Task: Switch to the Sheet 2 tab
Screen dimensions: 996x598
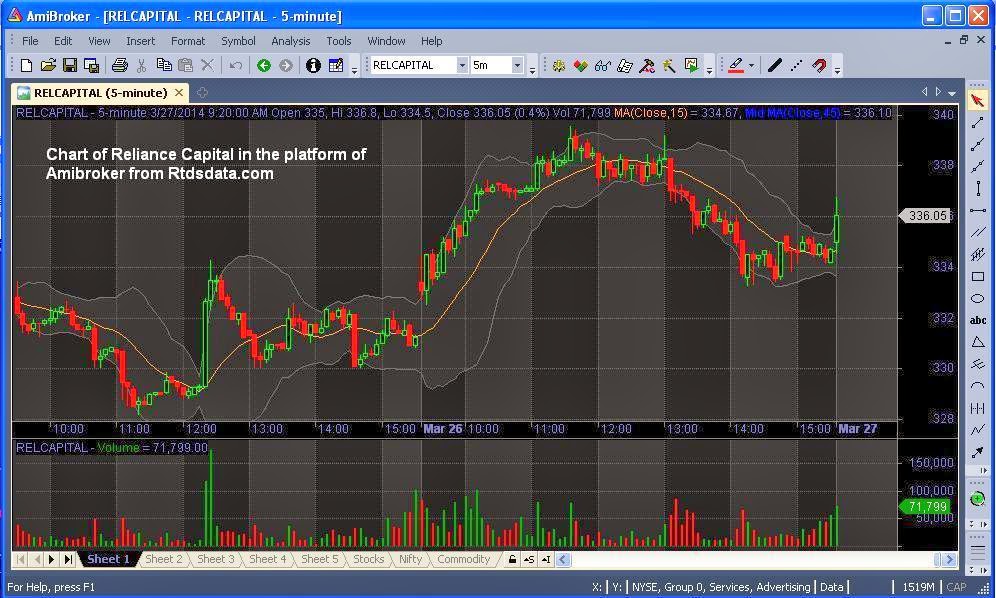Action: [x=163, y=559]
